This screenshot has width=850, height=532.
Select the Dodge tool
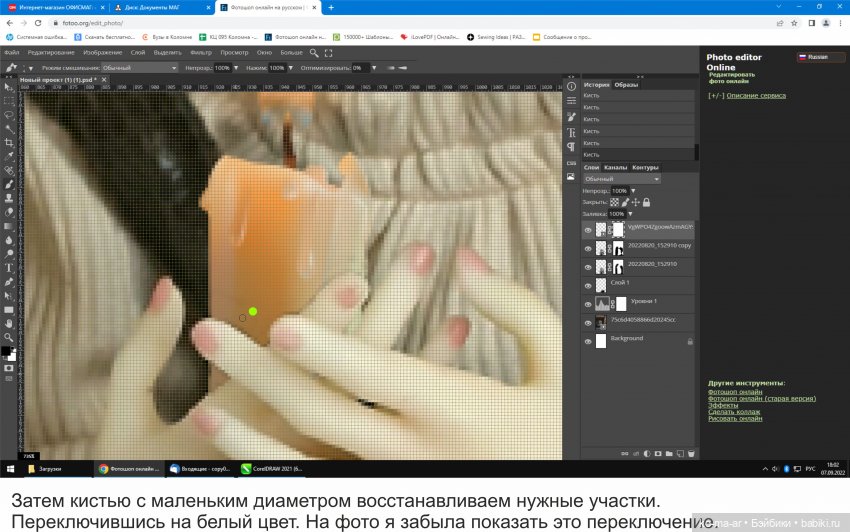click(x=9, y=254)
